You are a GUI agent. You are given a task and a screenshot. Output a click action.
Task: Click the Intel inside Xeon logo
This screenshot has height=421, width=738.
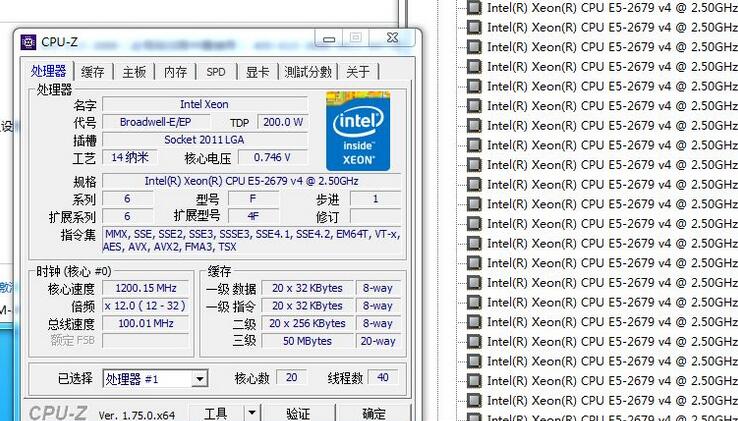pyautogui.click(x=358, y=131)
